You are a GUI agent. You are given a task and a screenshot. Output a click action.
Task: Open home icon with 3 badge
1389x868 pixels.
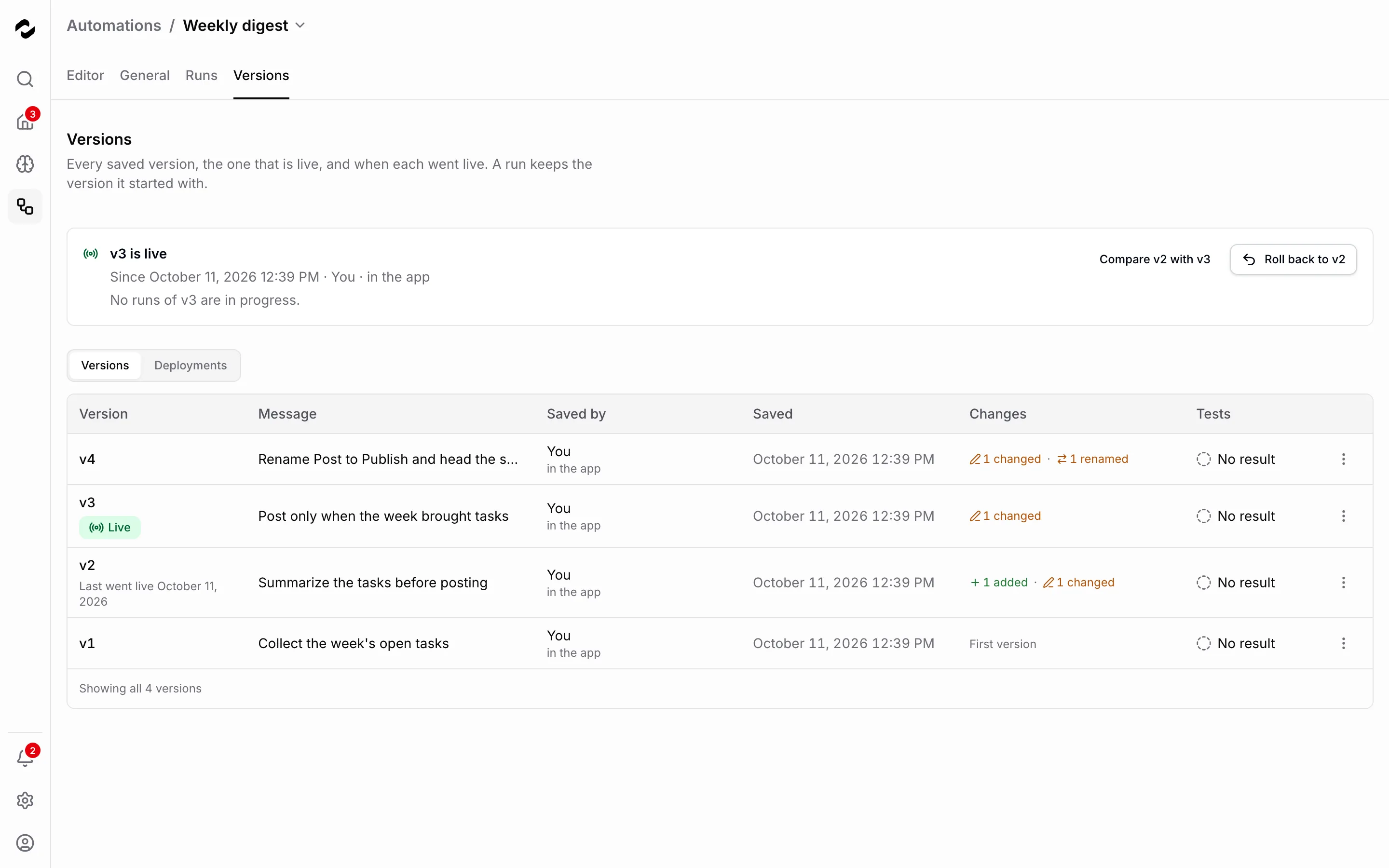[x=25, y=121]
